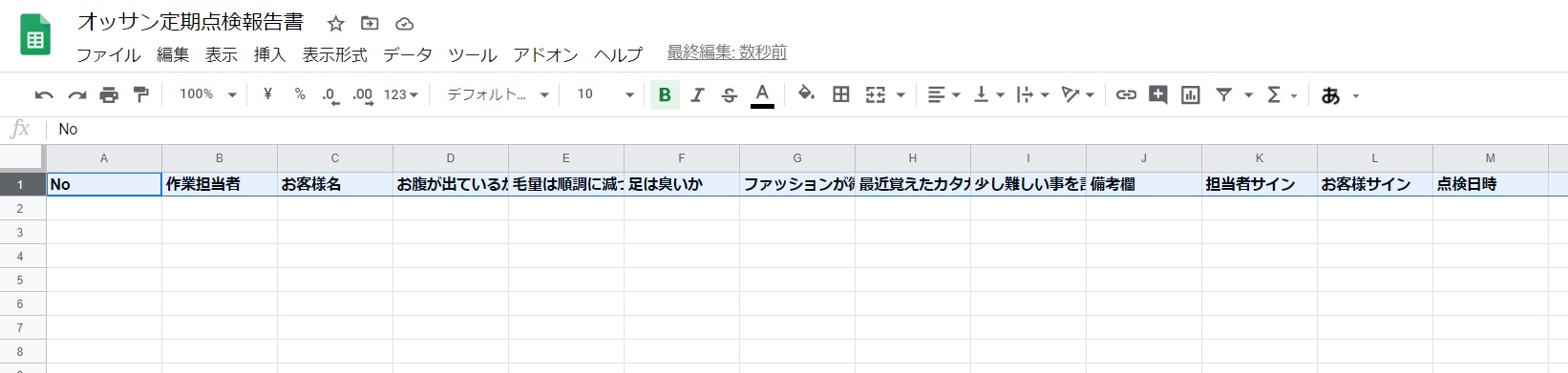Redo the last action

click(77, 94)
